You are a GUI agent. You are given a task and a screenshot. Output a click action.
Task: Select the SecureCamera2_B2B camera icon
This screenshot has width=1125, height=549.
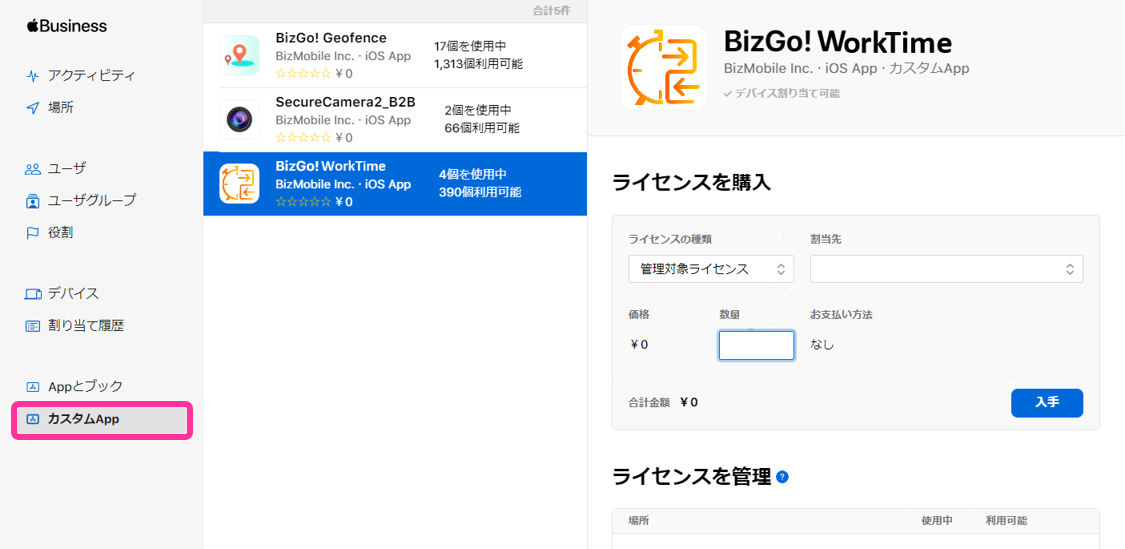click(x=239, y=120)
